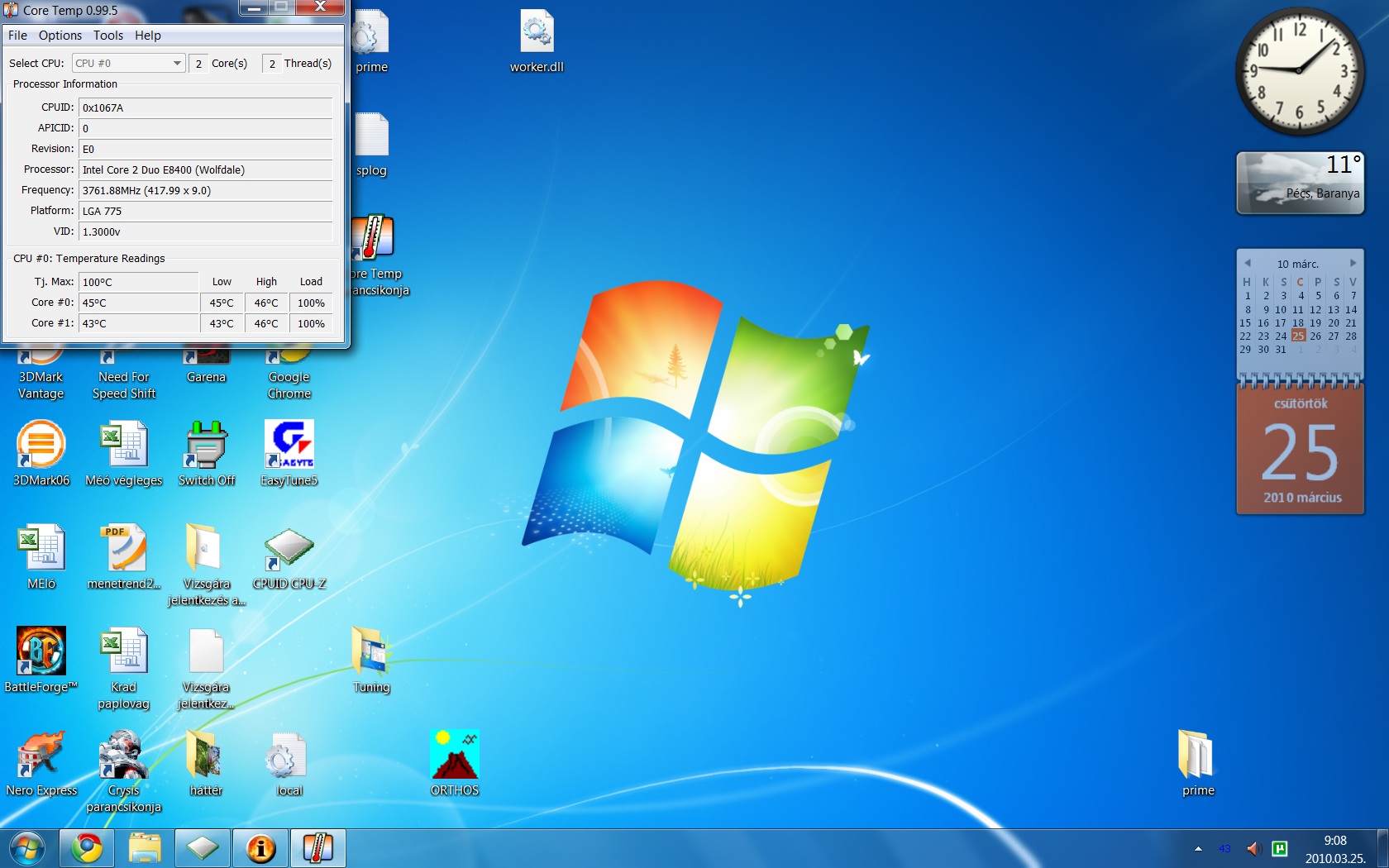Viewport: 1389px width, 868px height.
Task: Open the volume control in system tray
Action: click(1253, 849)
